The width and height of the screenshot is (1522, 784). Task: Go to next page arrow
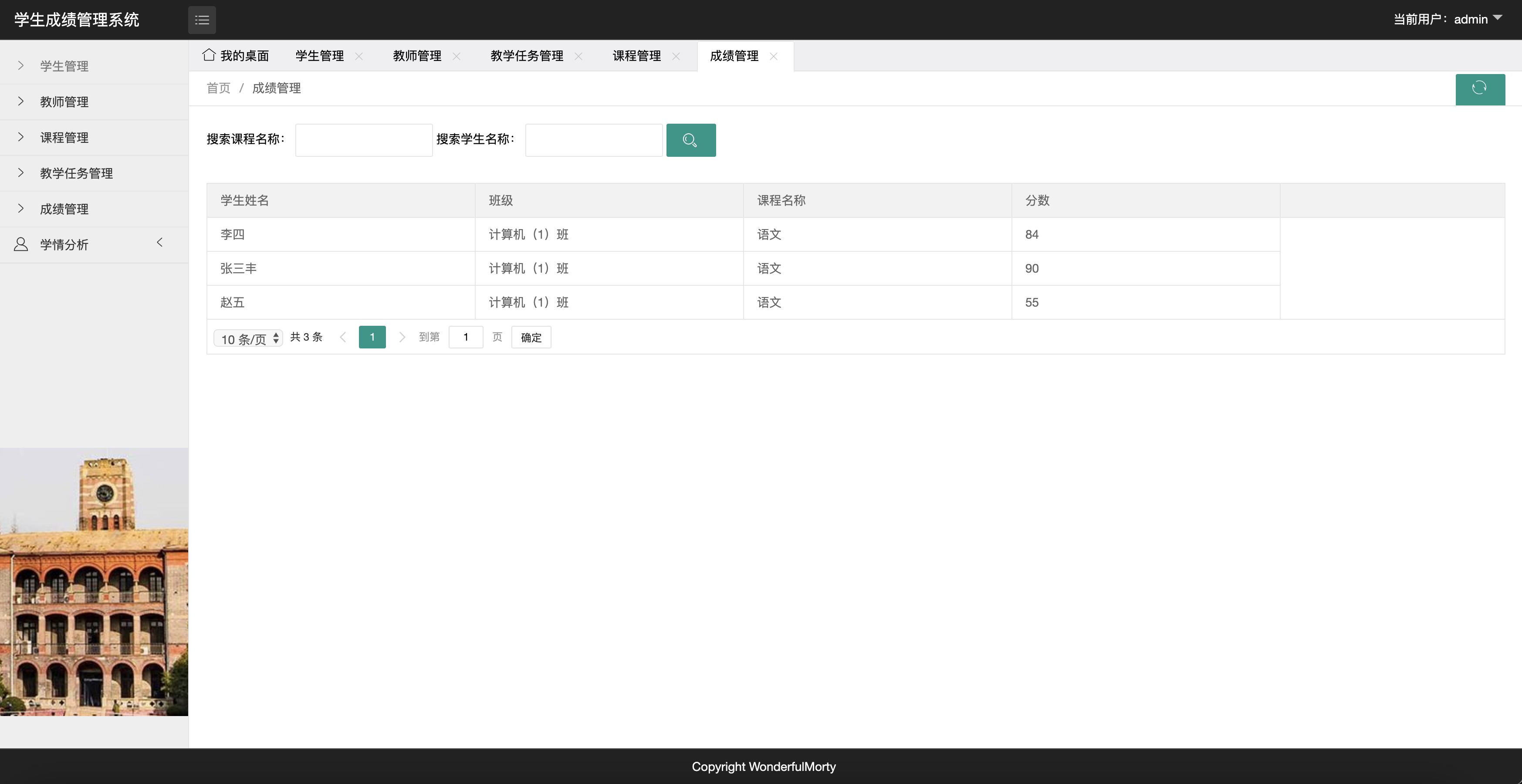coord(402,338)
